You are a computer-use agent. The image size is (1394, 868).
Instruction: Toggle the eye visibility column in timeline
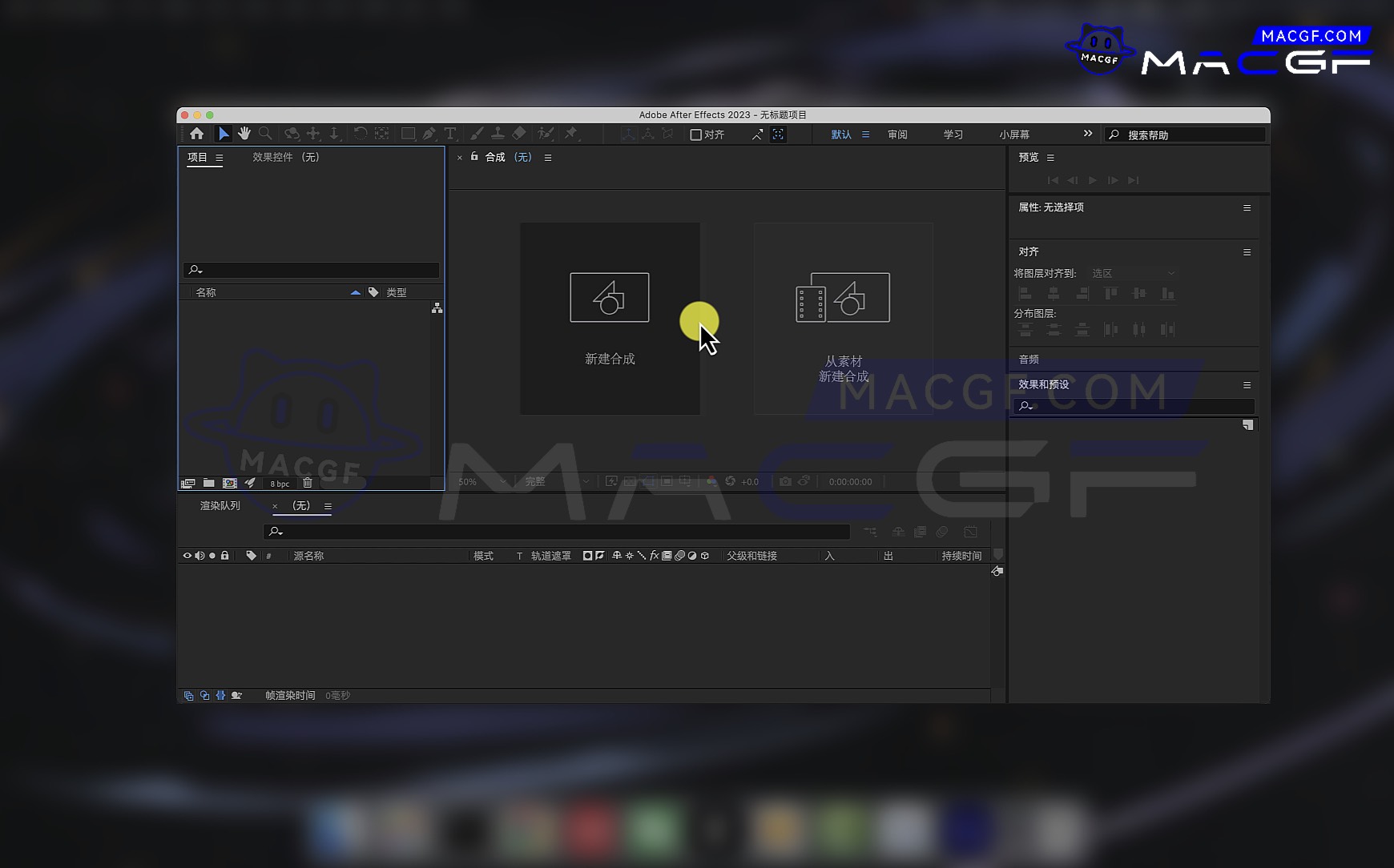click(187, 556)
